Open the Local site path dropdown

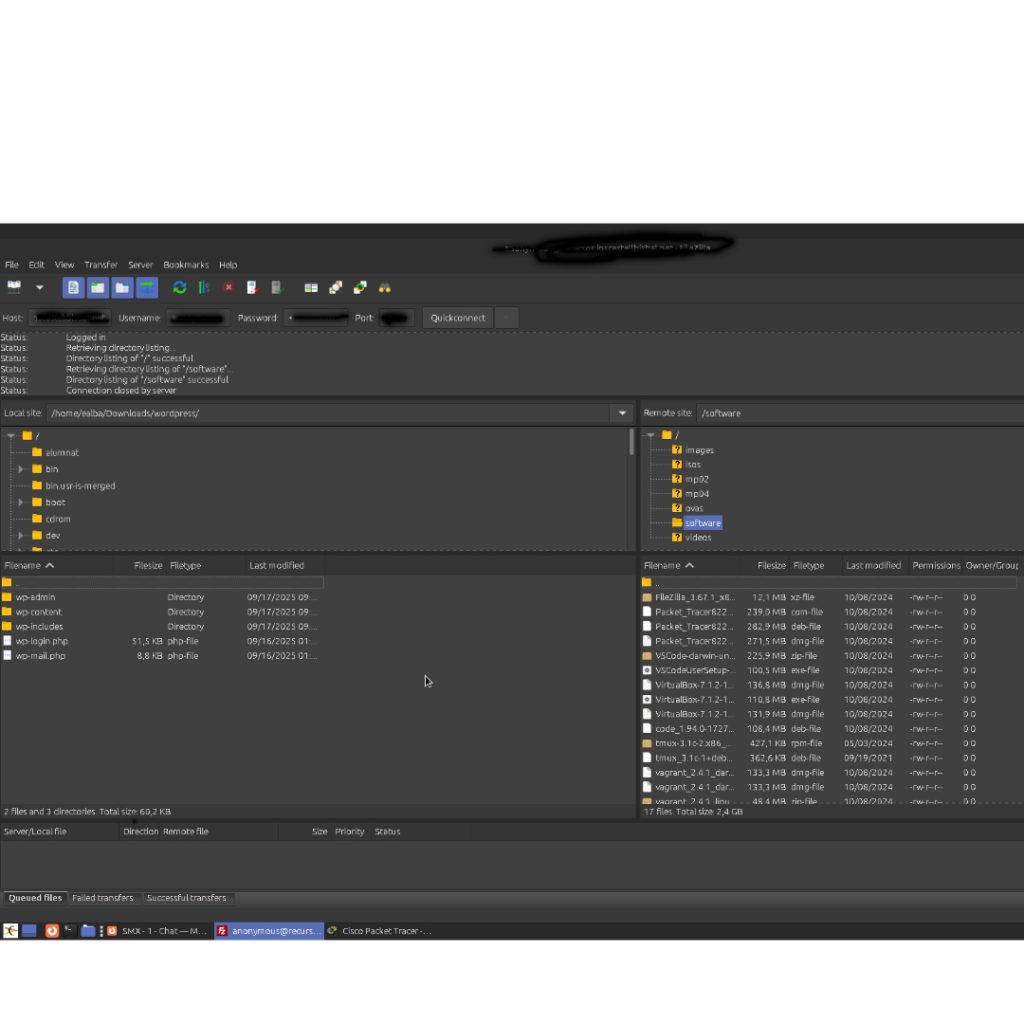(622, 413)
